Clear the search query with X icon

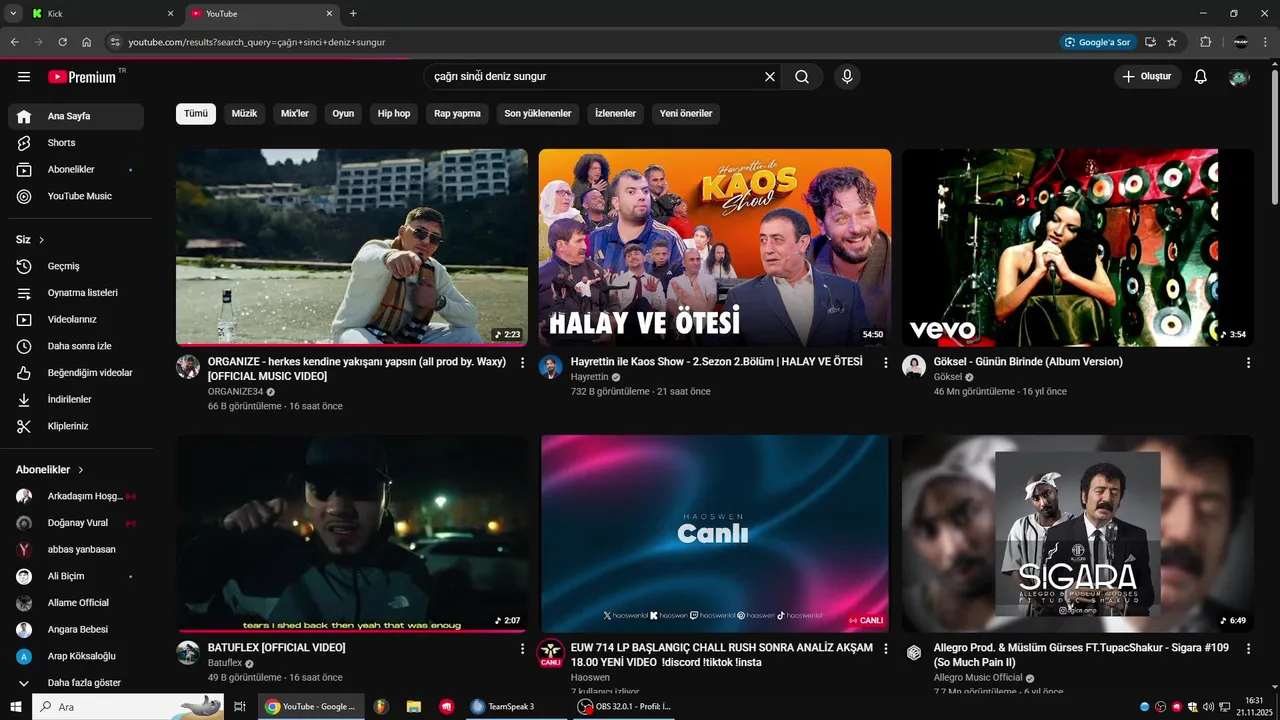coord(770,77)
